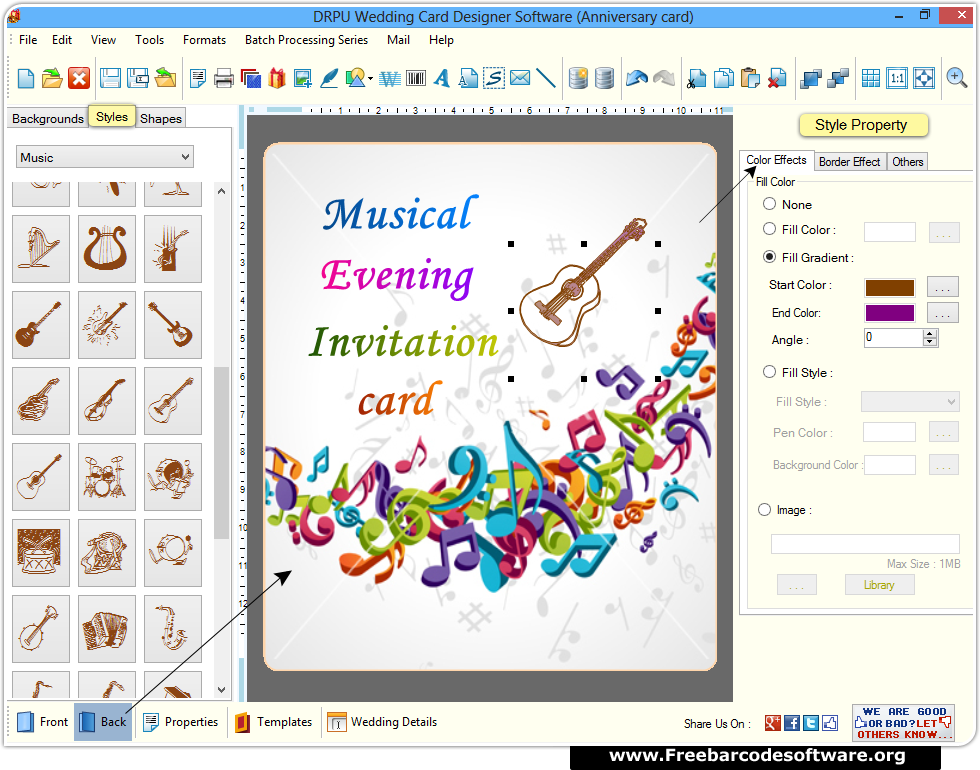
Task: Open the Properties button
Action: 181,722
